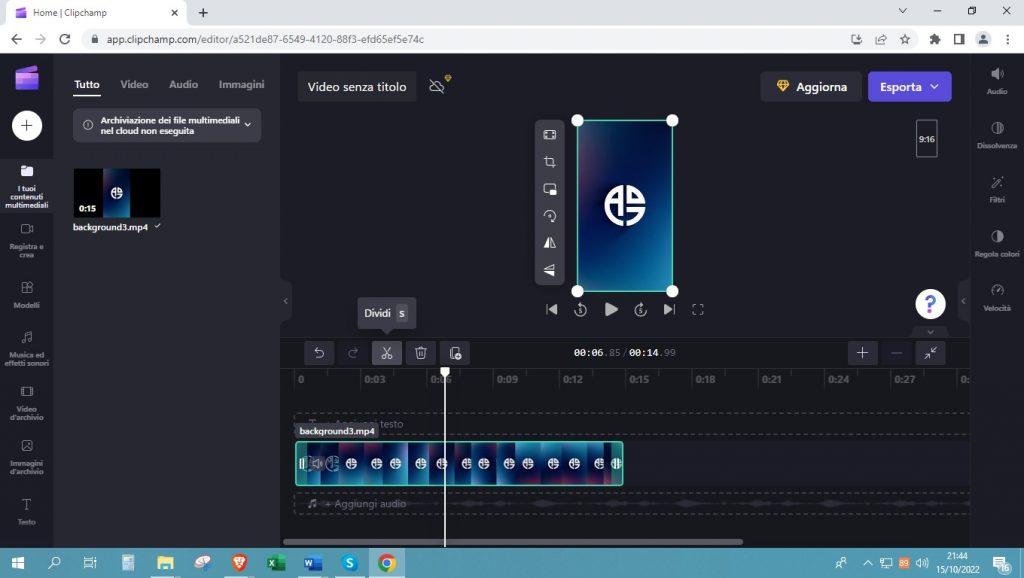Image resolution: width=1024 pixels, height=578 pixels.
Task: Open the Filtri panel
Action: [996, 189]
